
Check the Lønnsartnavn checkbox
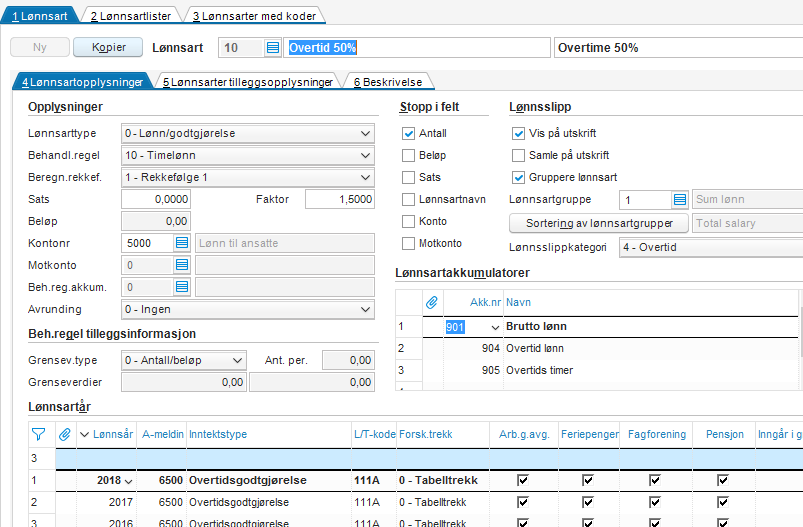(408, 199)
